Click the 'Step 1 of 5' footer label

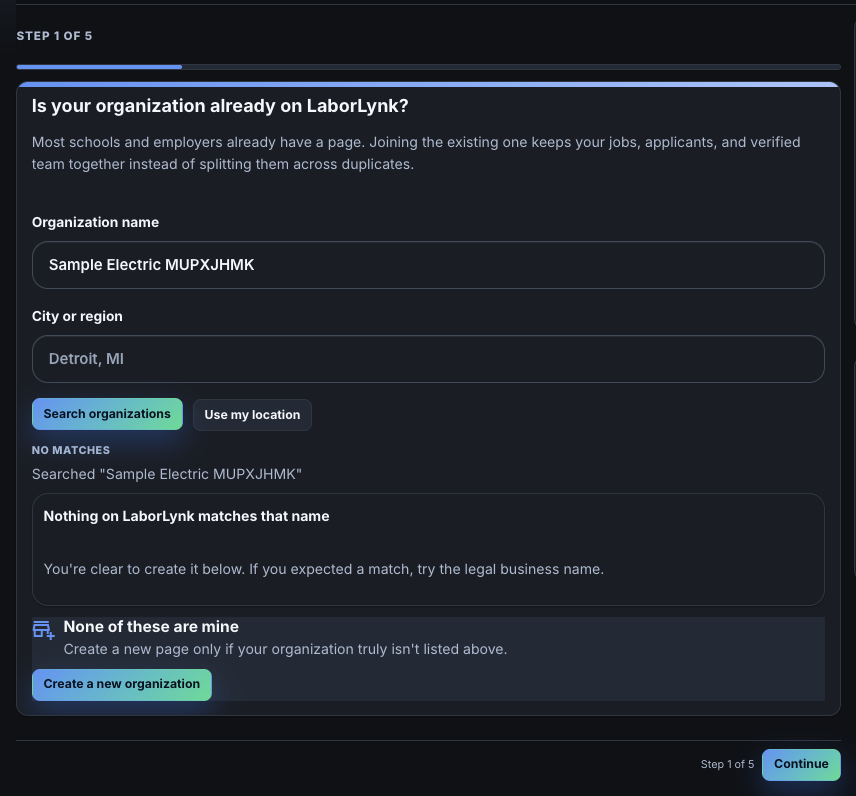click(727, 764)
